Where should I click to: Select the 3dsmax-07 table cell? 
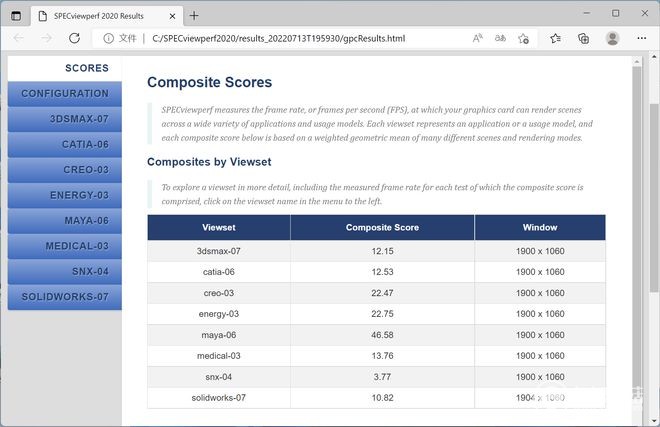coord(219,251)
